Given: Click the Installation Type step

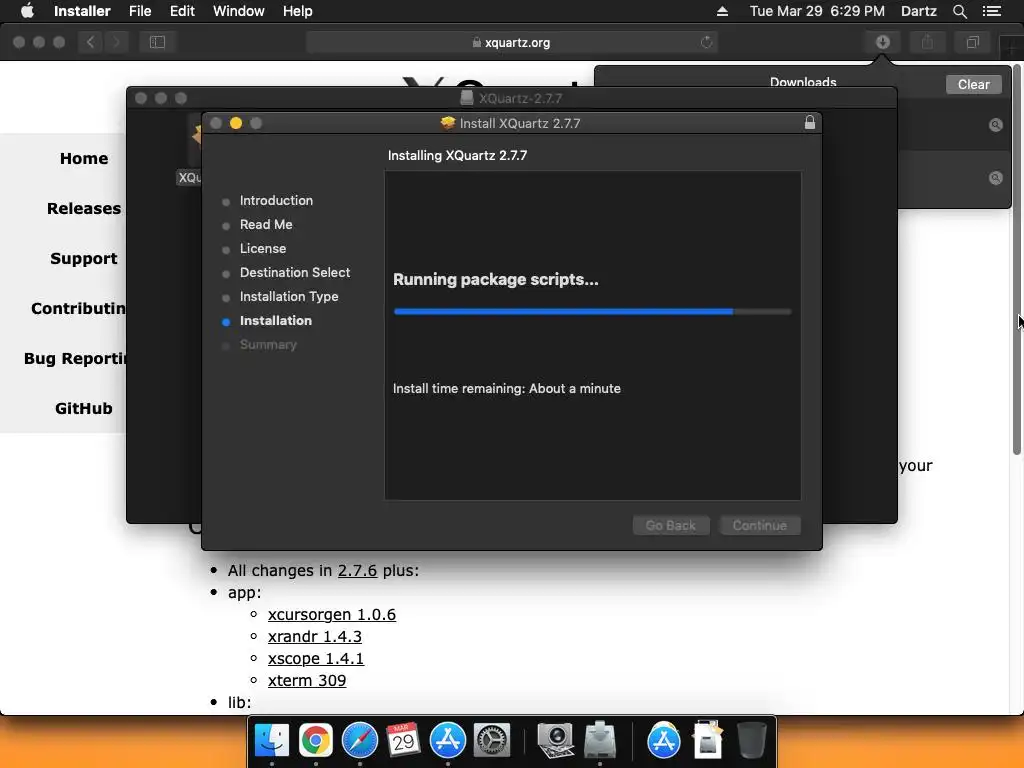Looking at the screenshot, I should click(x=289, y=296).
